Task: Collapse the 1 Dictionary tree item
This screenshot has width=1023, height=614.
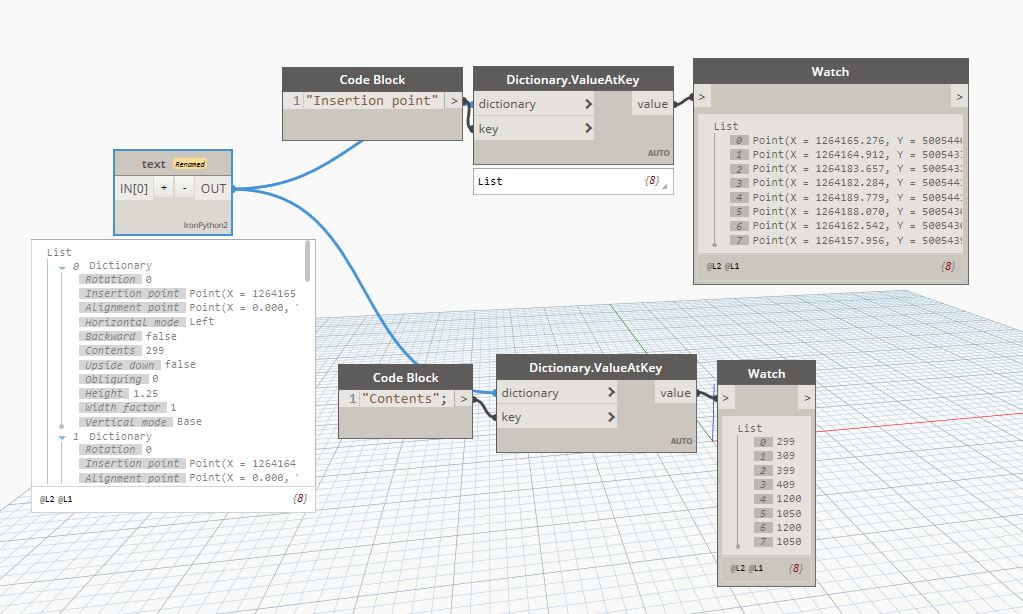Action: (x=62, y=437)
